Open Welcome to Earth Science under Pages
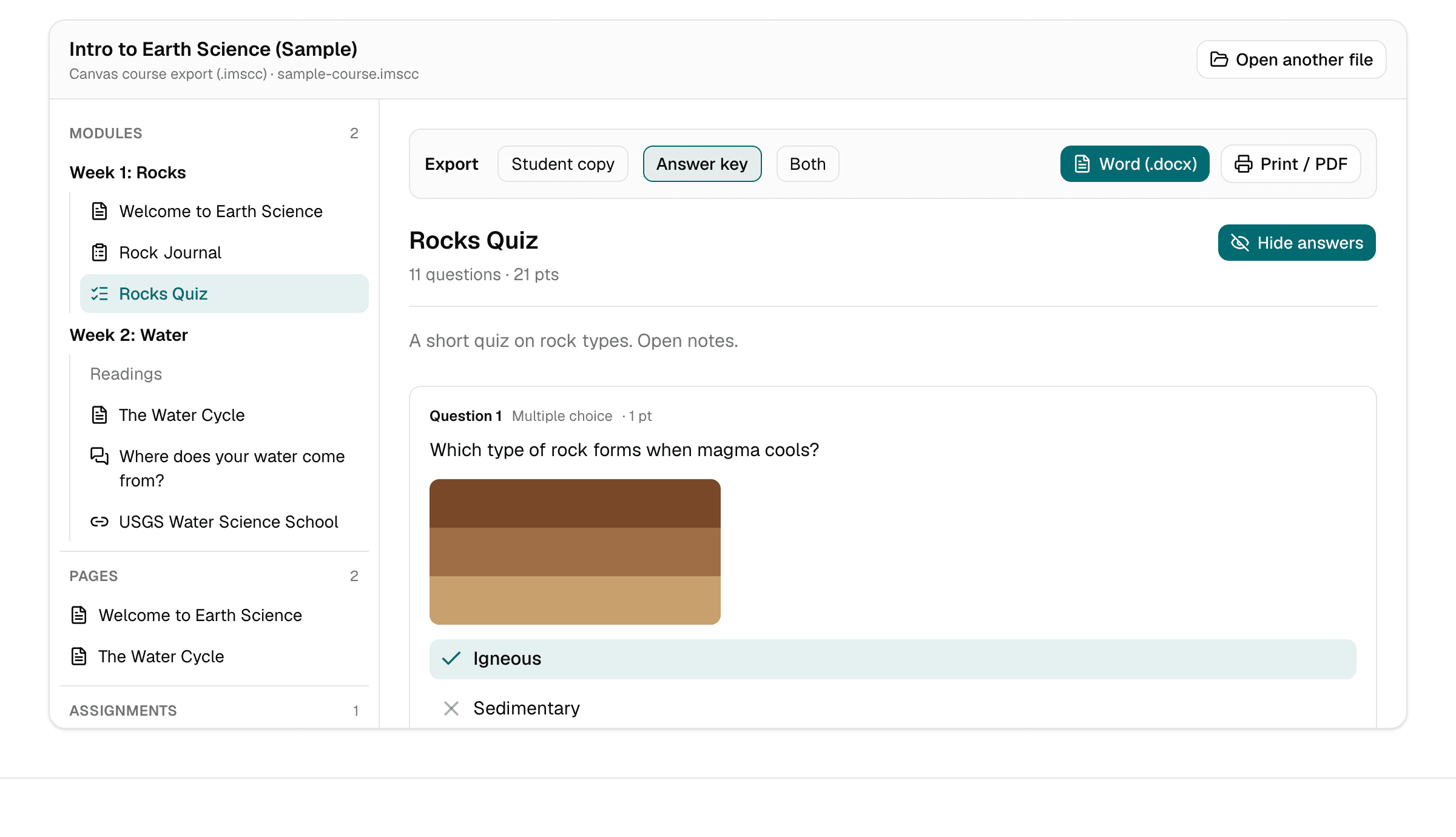The width and height of the screenshot is (1456, 837). tap(214, 615)
